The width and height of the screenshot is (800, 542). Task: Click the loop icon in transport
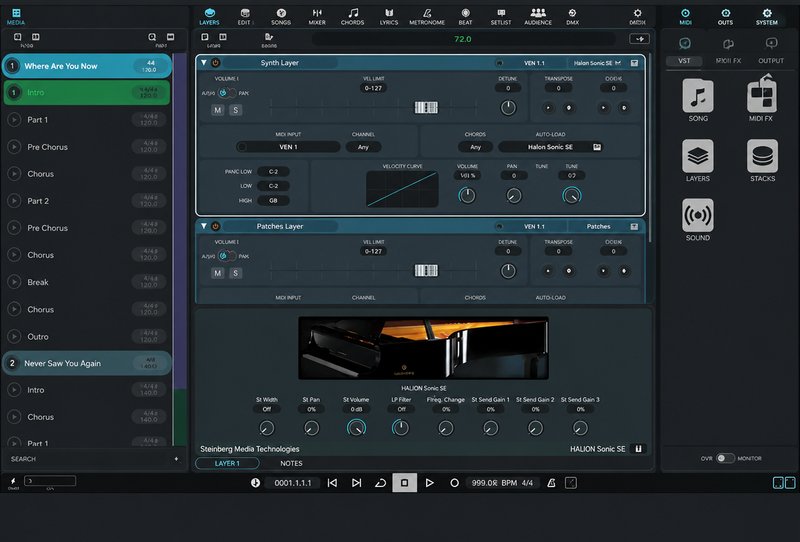(x=381, y=483)
